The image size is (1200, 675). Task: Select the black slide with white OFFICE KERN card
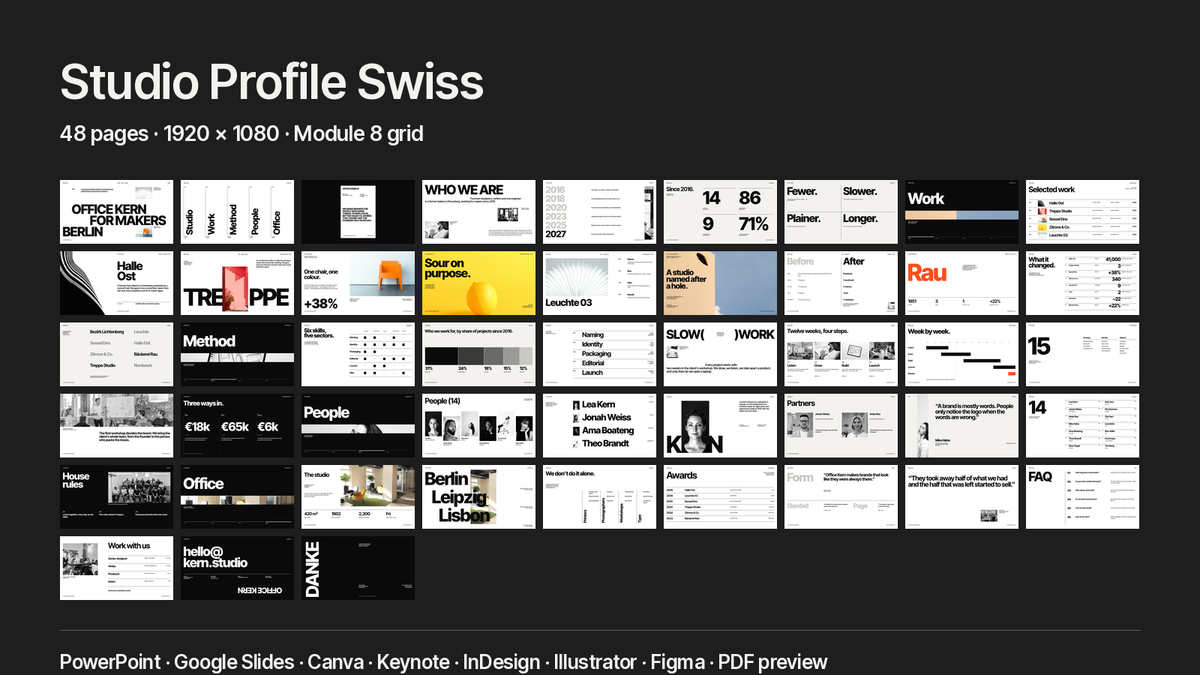[x=358, y=212]
